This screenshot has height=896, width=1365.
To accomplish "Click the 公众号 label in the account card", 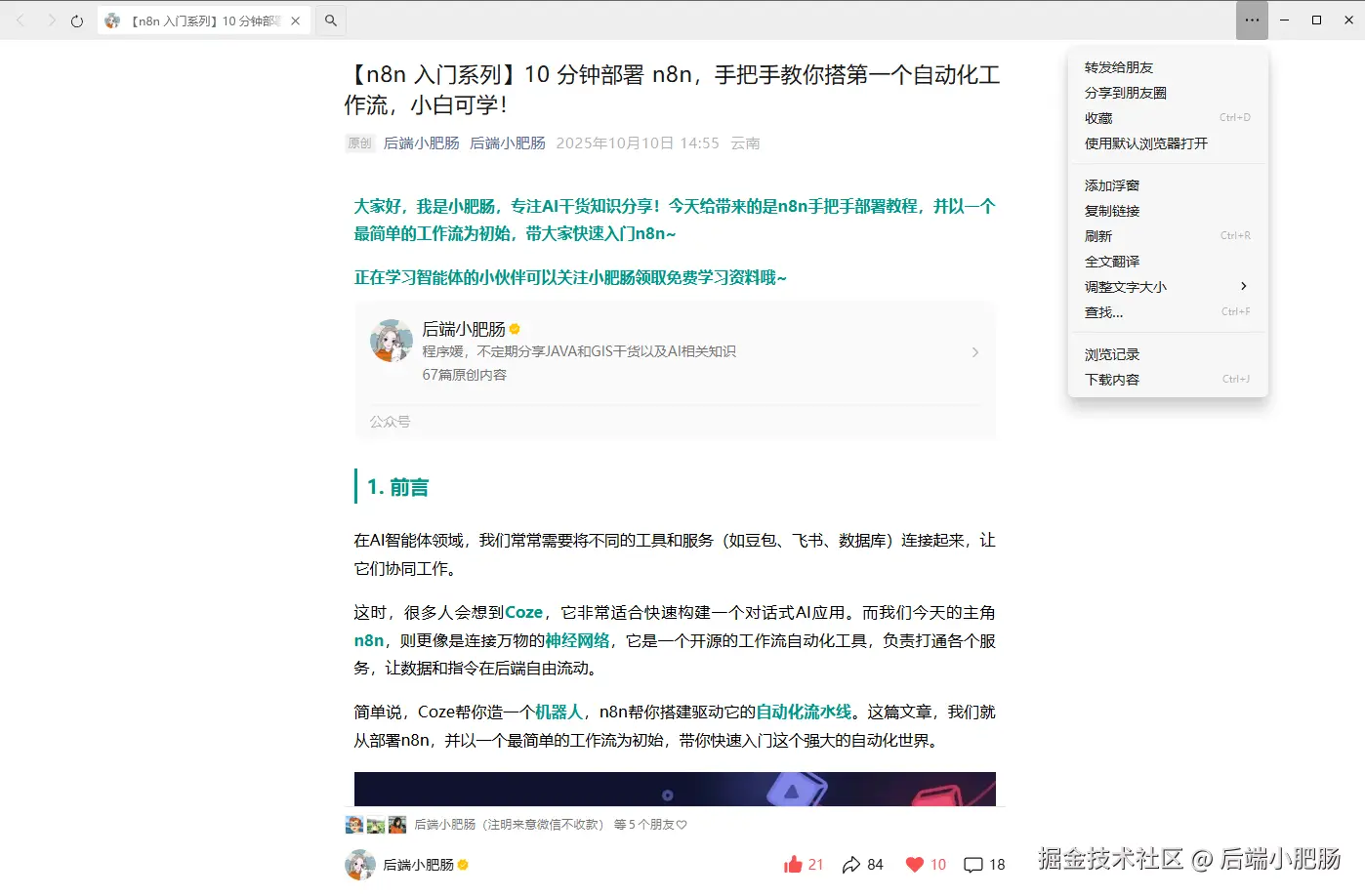I will tap(390, 422).
